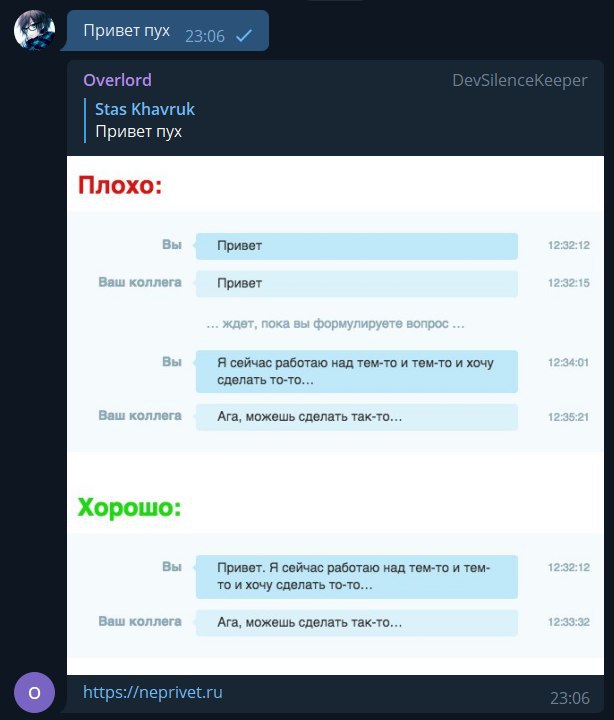The width and height of the screenshot is (614, 720).
Task: Click the read checkmark on first message
Action: pyautogui.click(x=244, y=35)
